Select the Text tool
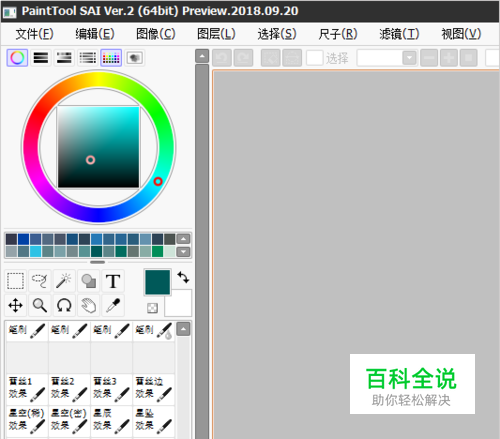The image size is (500, 439). (x=113, y=281)
